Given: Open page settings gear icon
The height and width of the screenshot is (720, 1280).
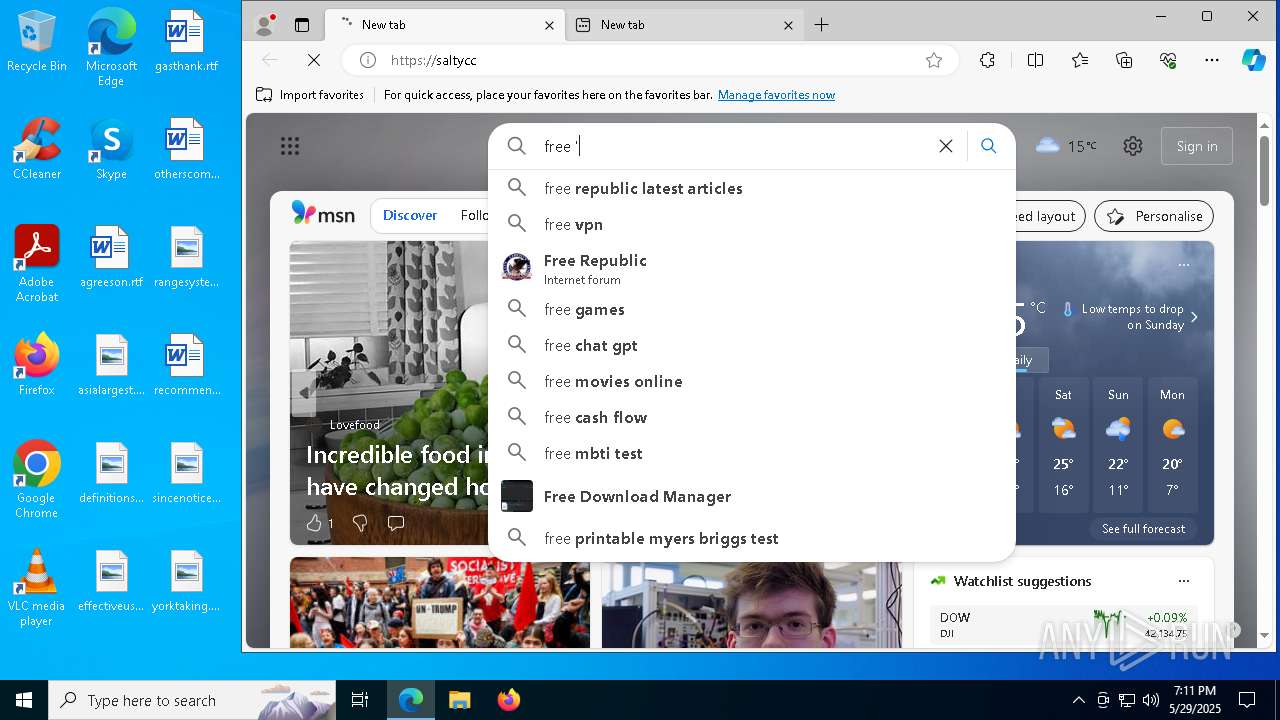Looking at the screenshot, I should (x=1132, y=146).
